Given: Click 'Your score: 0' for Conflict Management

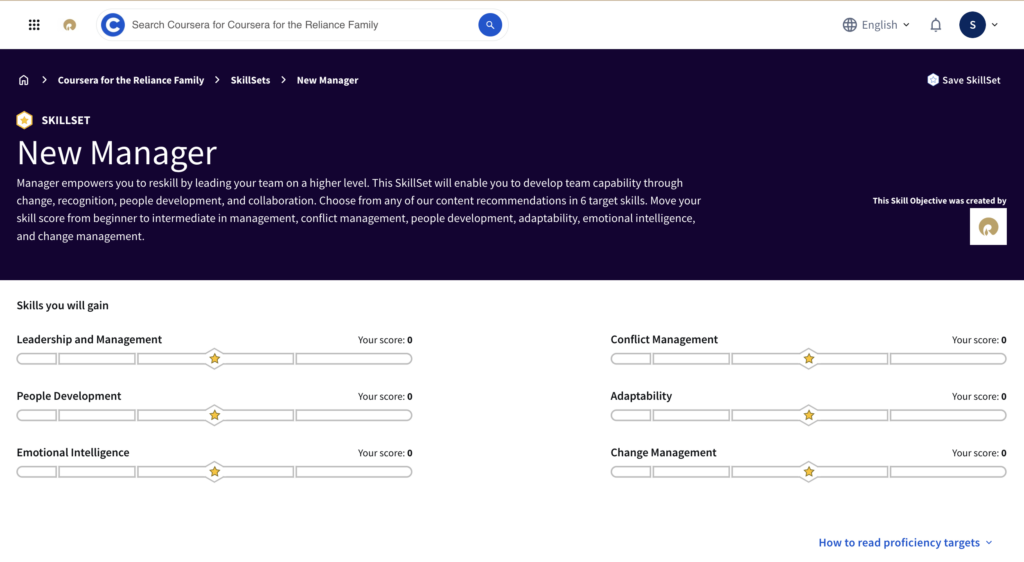Looking at the screenshot, I should tap(979, 339).
